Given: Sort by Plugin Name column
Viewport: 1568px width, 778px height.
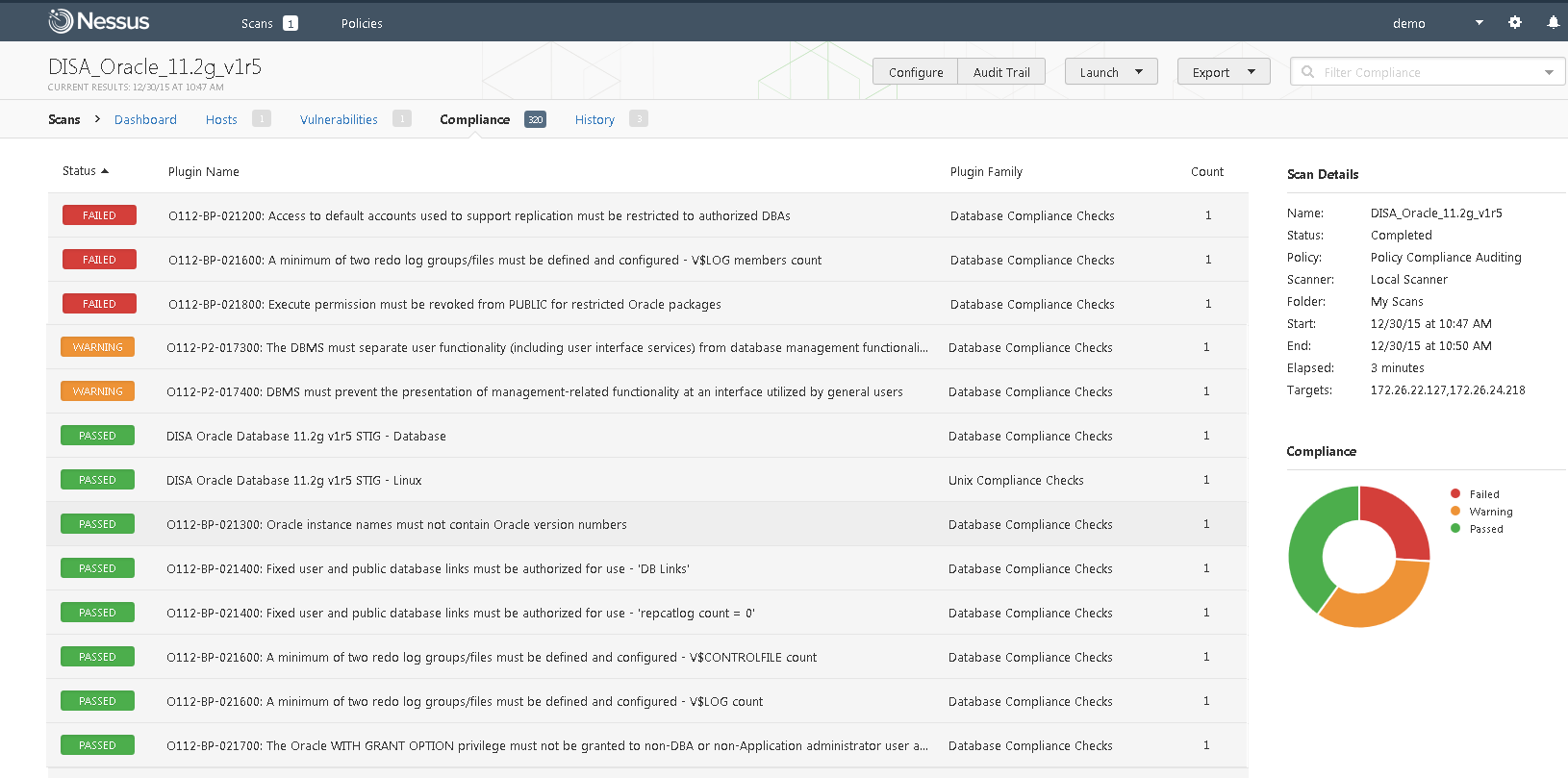Looking at the screenshot, I should [204, 171].
